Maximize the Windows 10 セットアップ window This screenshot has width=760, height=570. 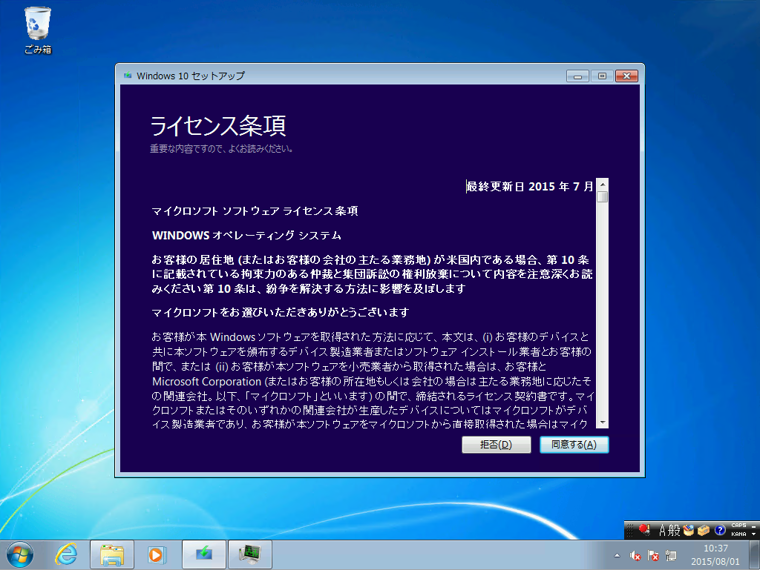click(x=602, y=76)
